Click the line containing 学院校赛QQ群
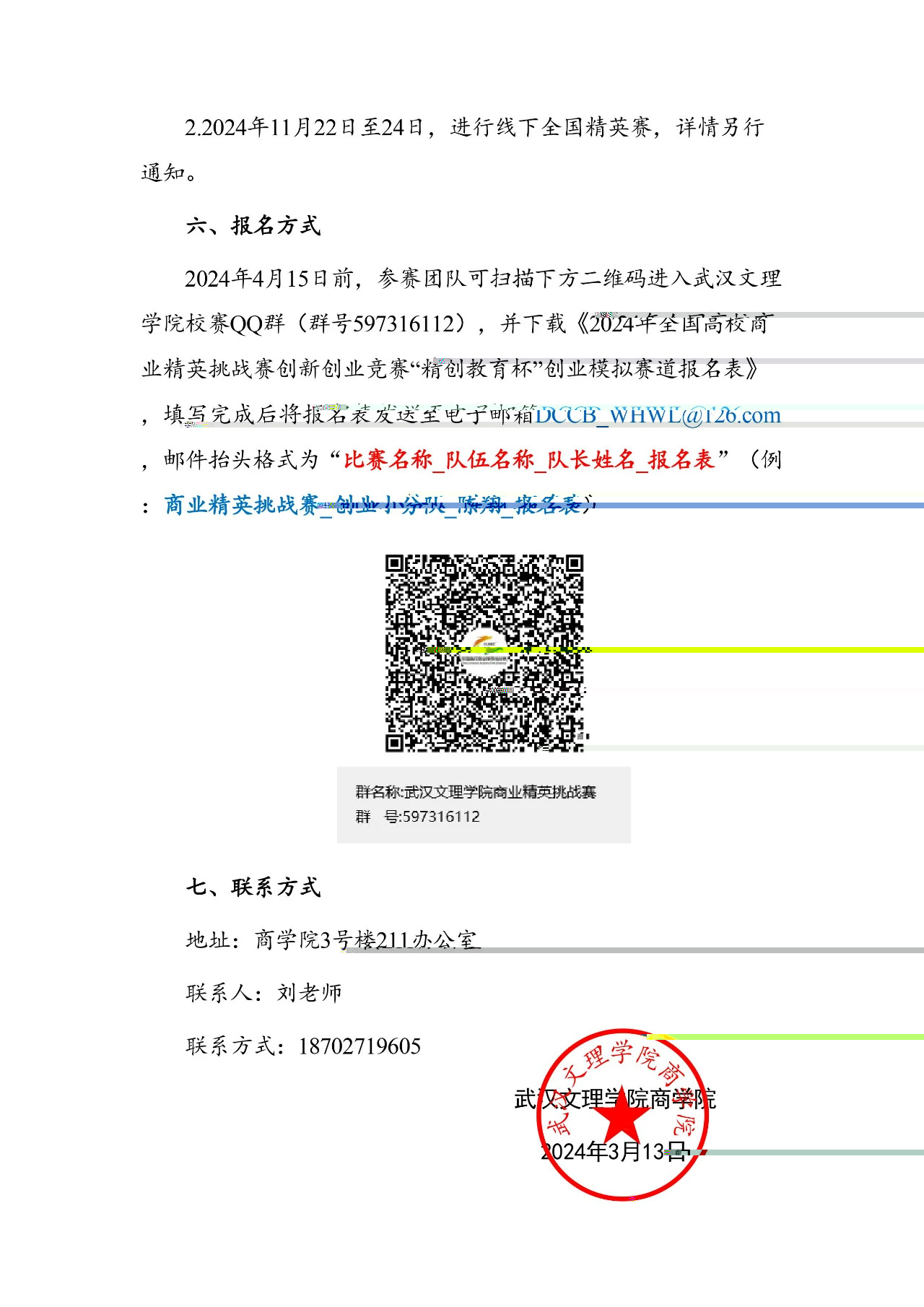Screen dimensions: 924x1307 (458, 324)
